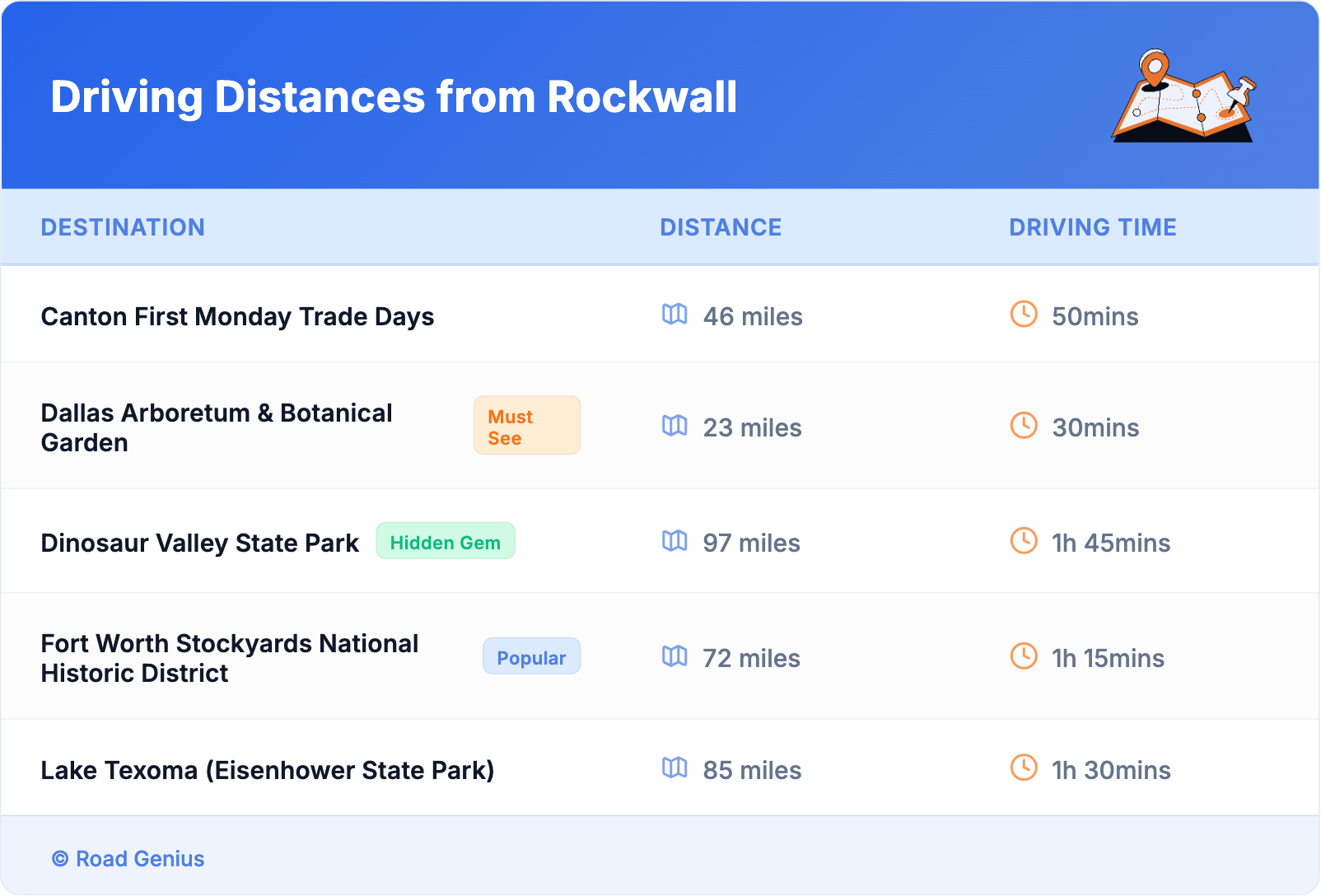
Task: Click the Distance column header
Action: click(721, 227)
